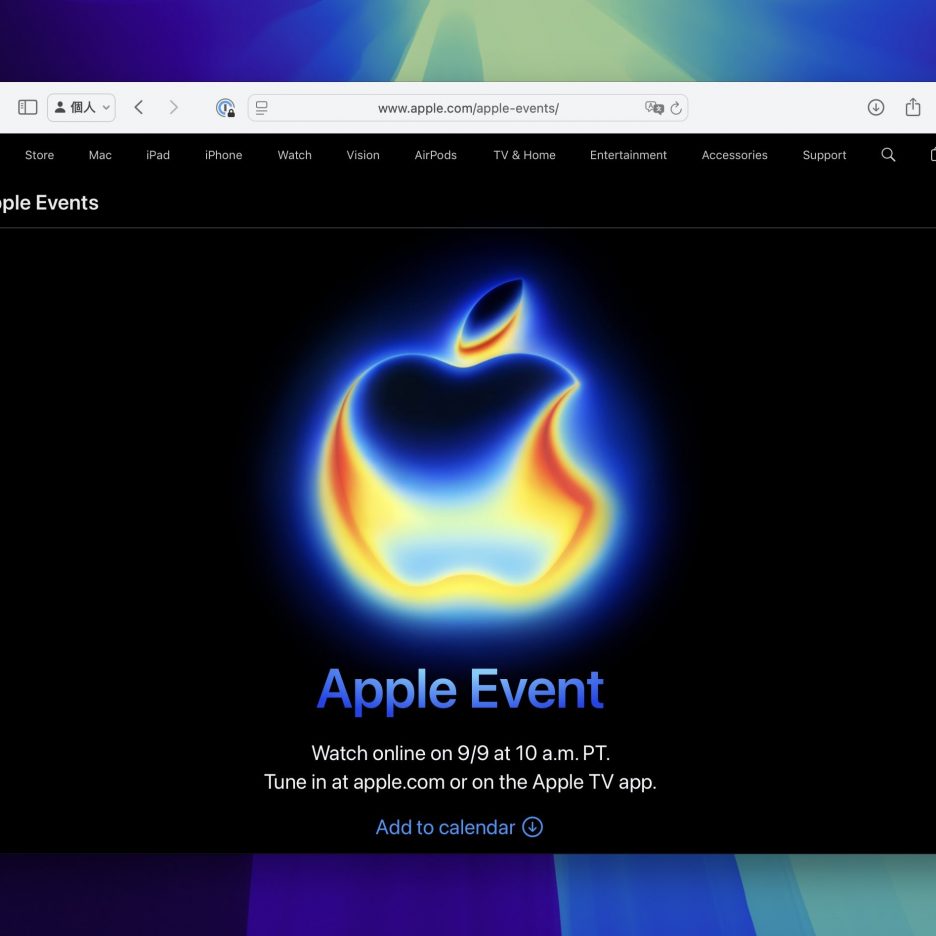Go to TV & Home section
Screen dimensions: 936x936
(x=524, y=155)
